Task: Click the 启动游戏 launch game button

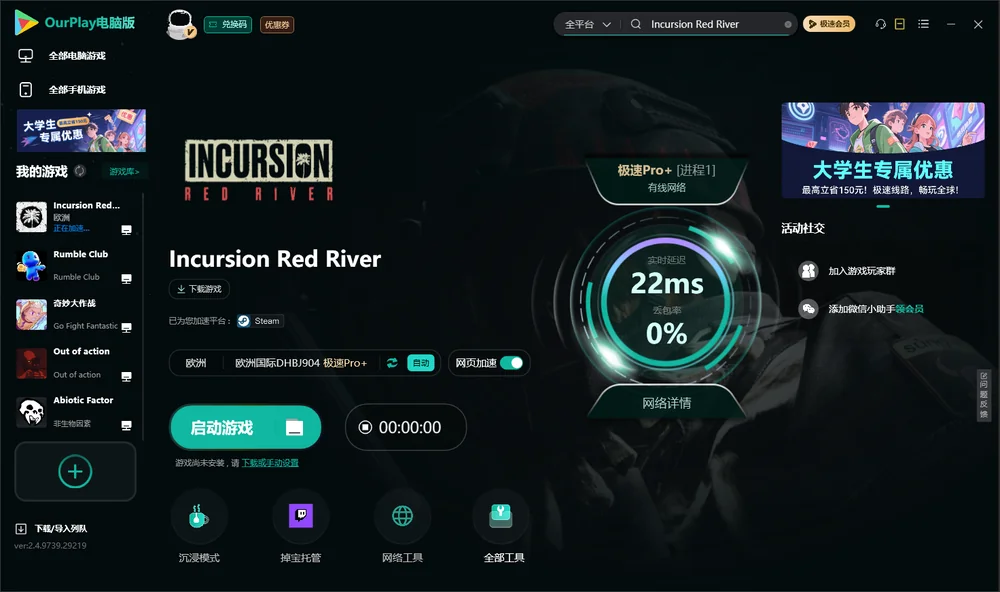Action: coord(246,427)
